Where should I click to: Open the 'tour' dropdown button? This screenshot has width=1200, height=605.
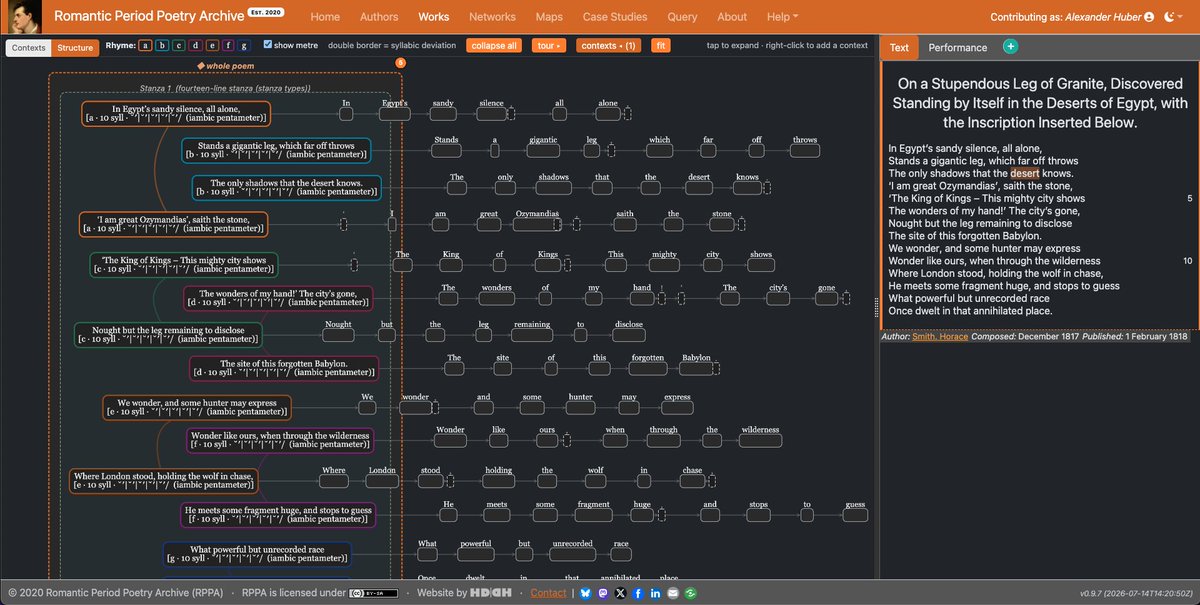point(548,46)
